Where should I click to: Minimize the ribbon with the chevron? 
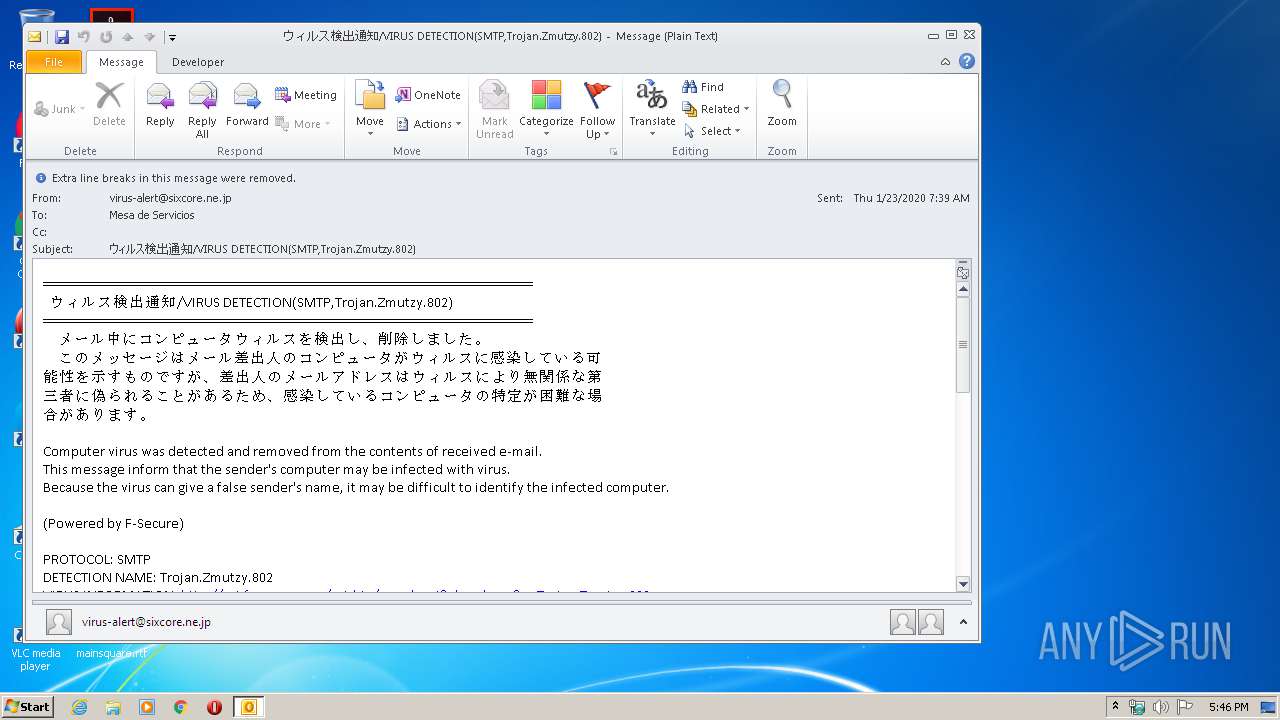[945, 62]
